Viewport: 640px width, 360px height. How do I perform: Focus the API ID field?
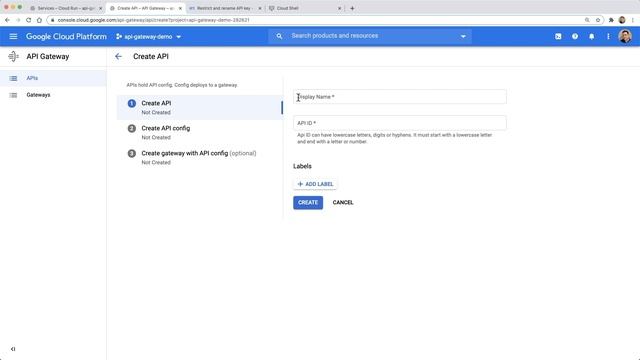[400, 123]
